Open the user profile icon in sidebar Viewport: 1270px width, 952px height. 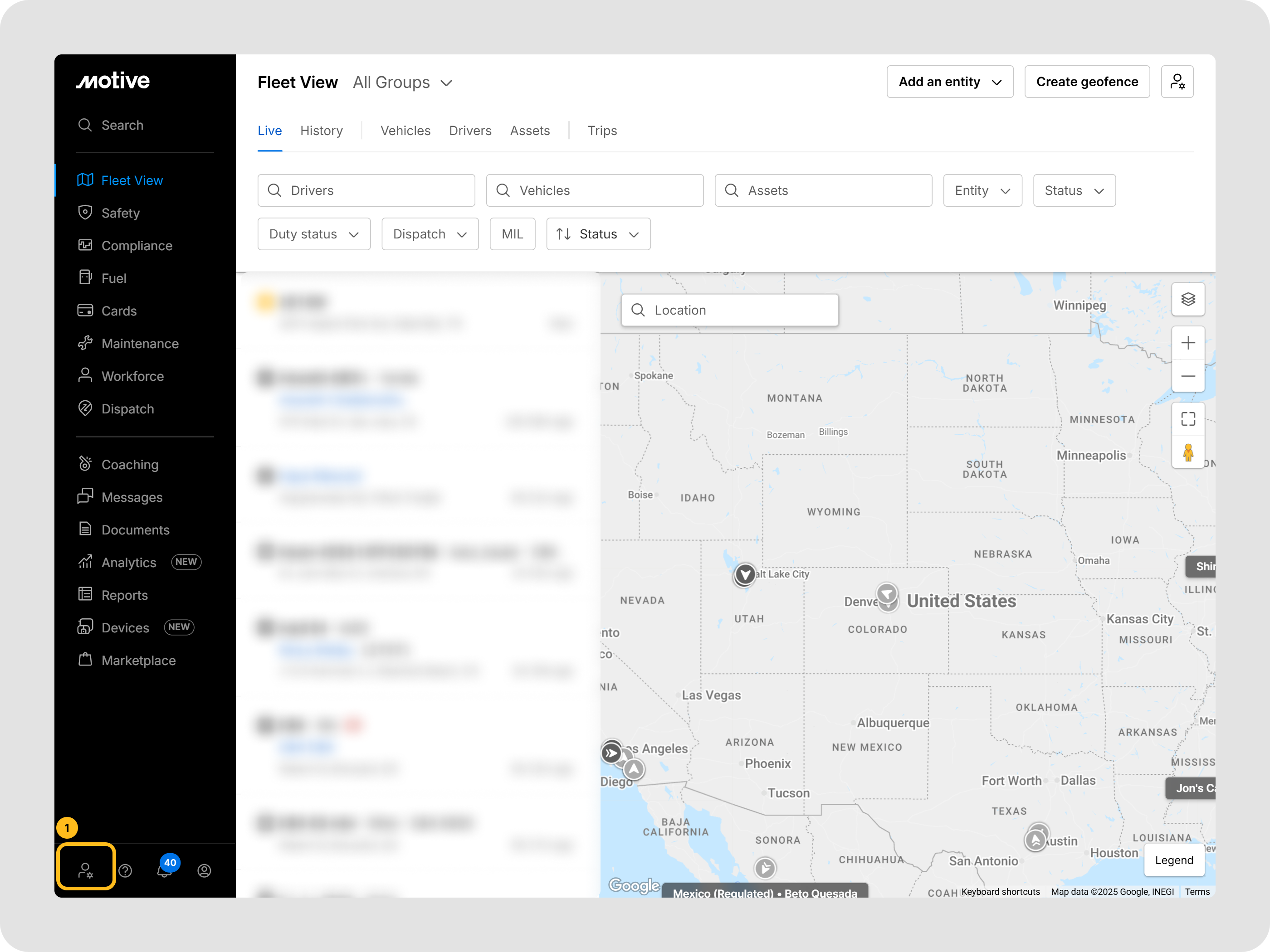205,870
